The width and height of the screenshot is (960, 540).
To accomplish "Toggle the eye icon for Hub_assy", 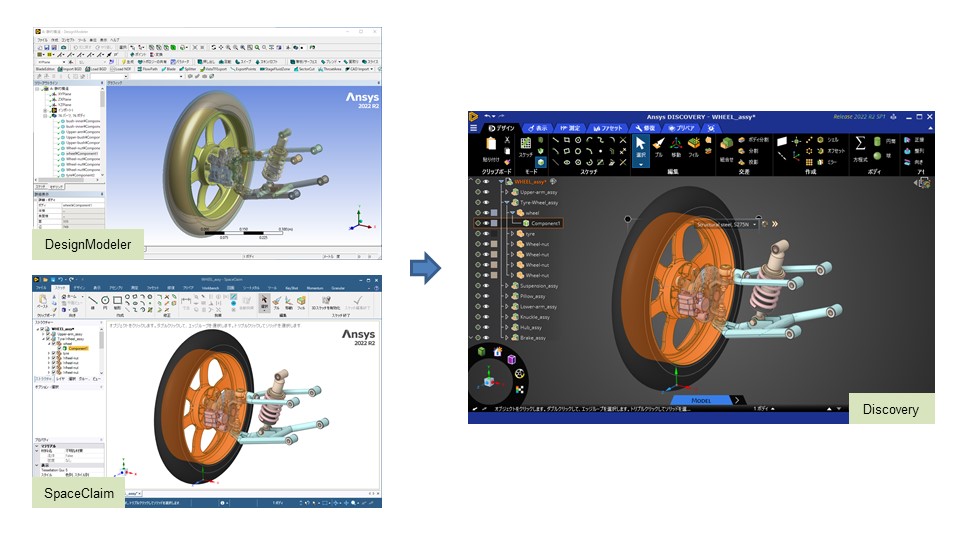I will click(486, 328).
